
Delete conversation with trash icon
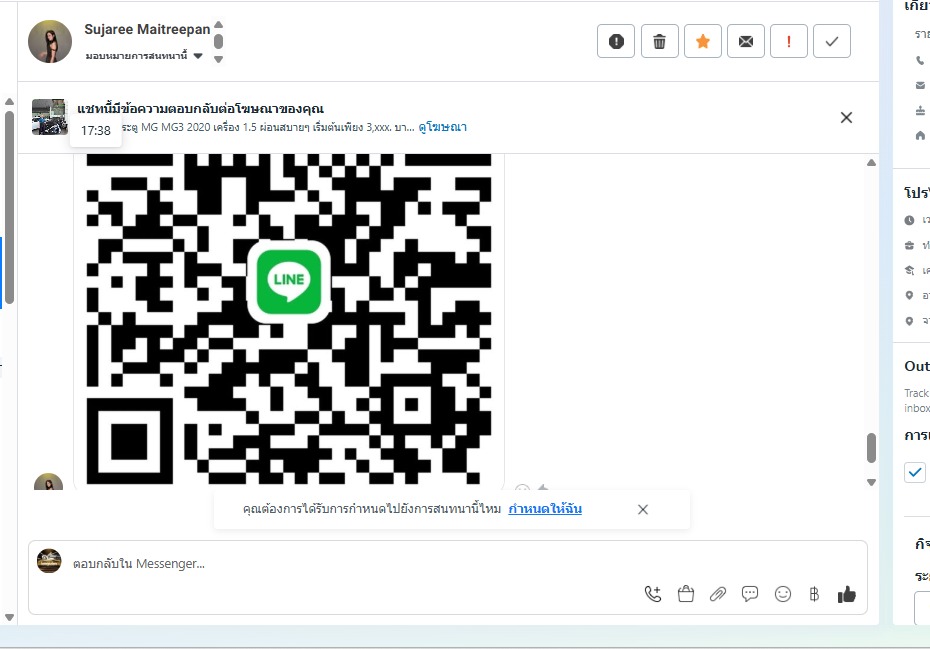point(660,41)
